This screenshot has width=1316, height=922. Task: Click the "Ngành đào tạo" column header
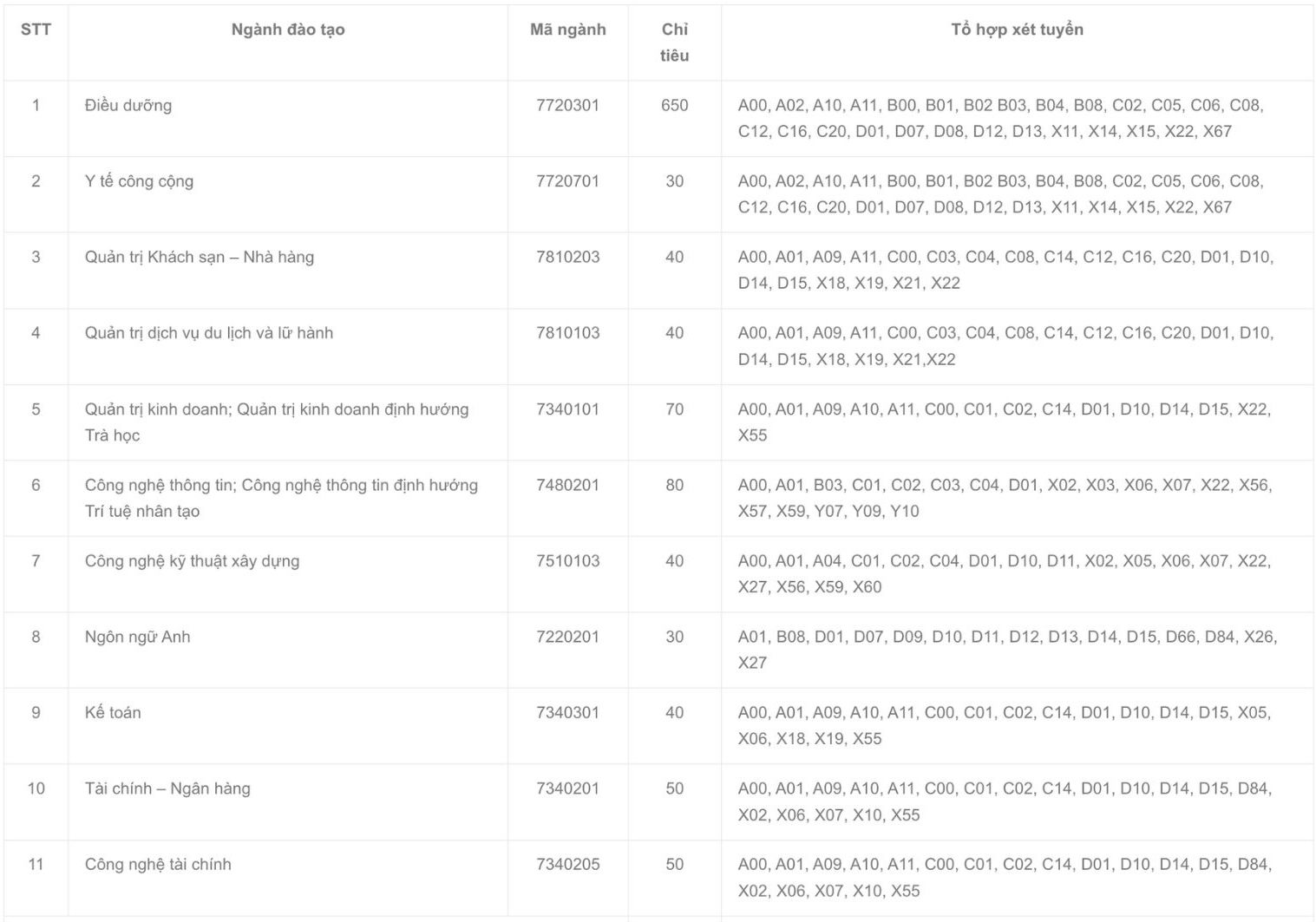coord(288,30)
